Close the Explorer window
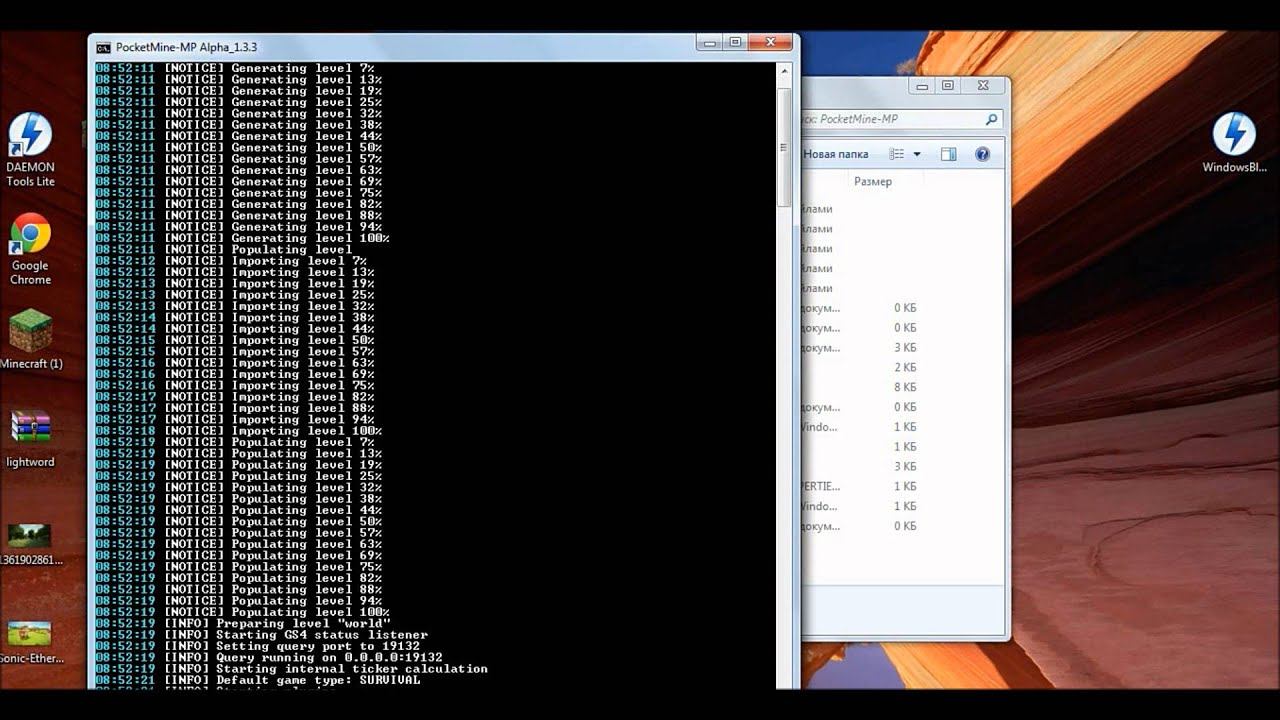This screenshot has height=720, width=1280. click(983, 86)
